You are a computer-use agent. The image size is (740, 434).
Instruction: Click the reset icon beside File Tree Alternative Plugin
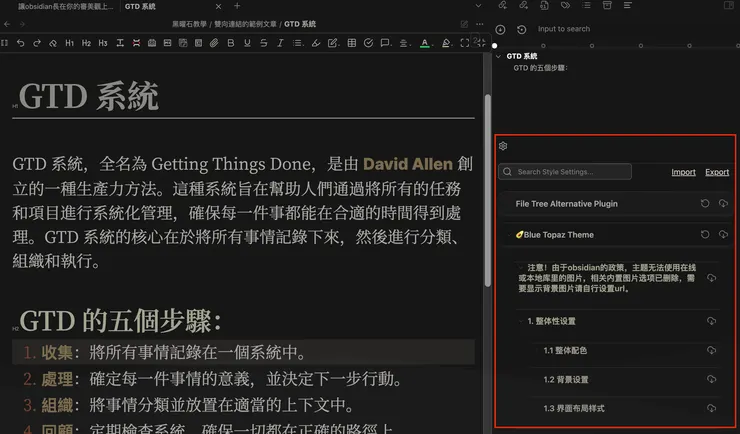pos(705,204)
